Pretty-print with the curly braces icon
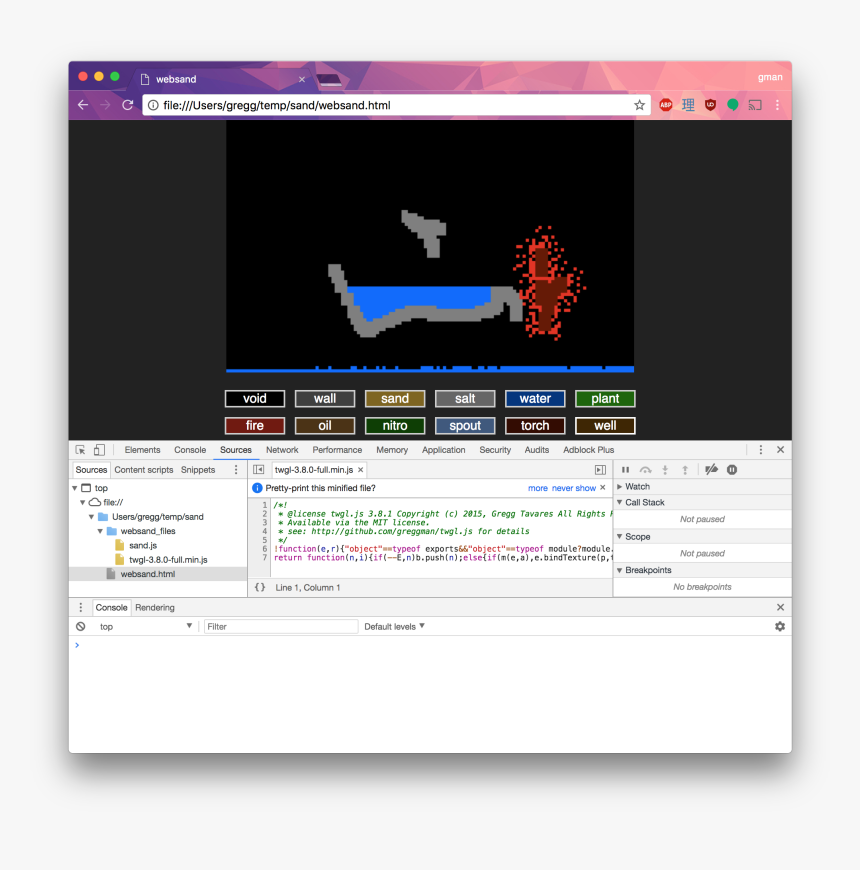 click(260, 588)
